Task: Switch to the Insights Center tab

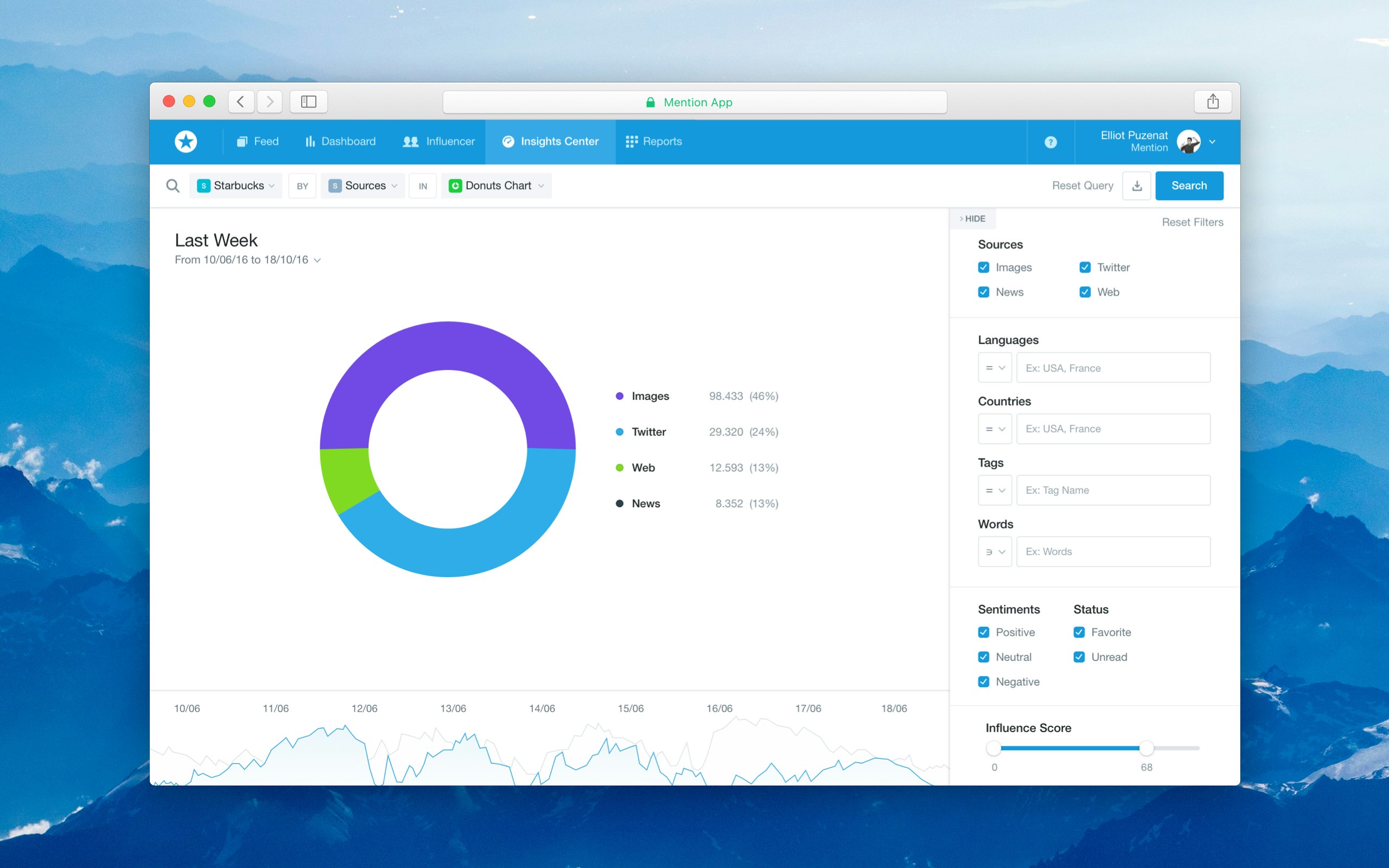Action: [550, 141]
